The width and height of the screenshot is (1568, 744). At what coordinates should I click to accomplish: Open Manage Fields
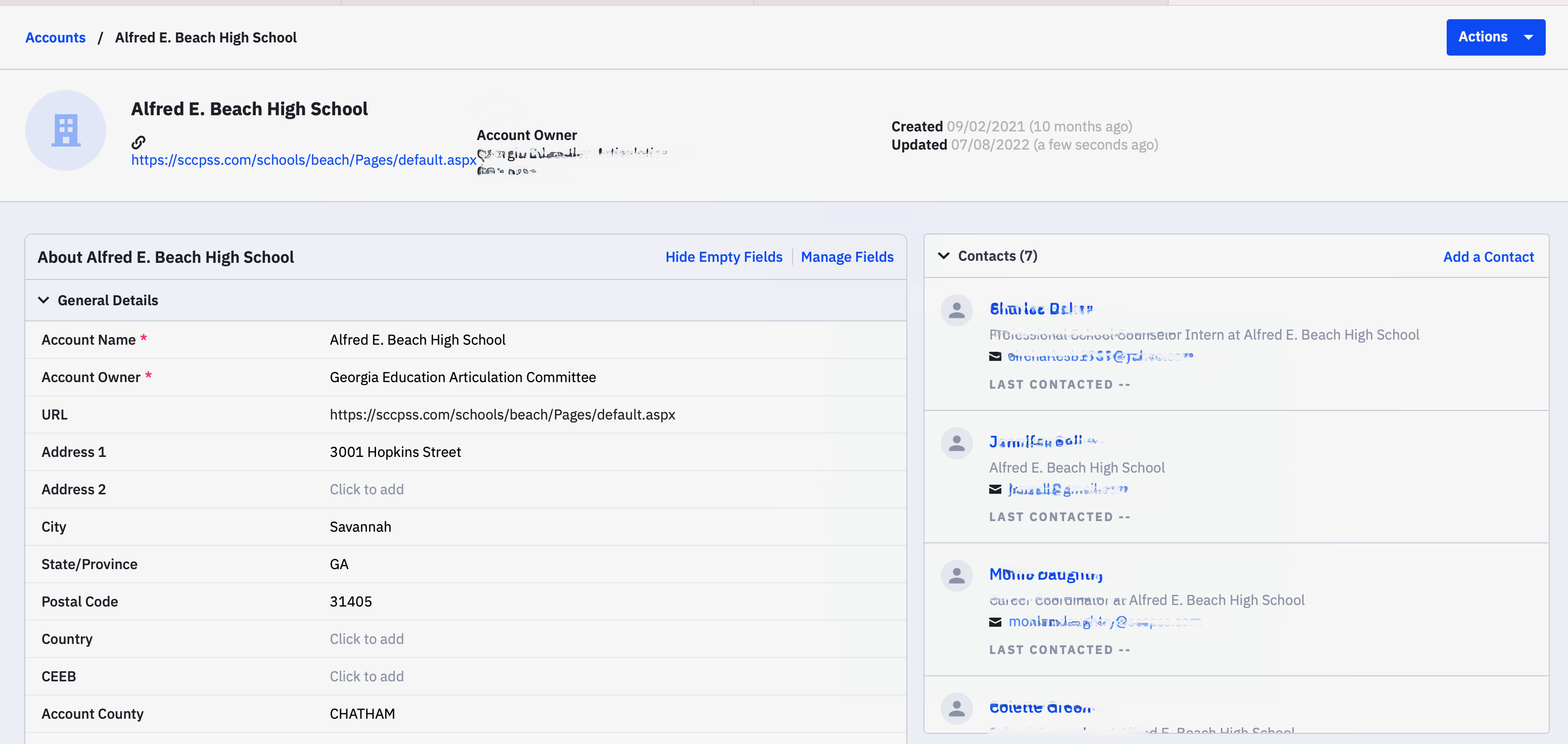847,257
